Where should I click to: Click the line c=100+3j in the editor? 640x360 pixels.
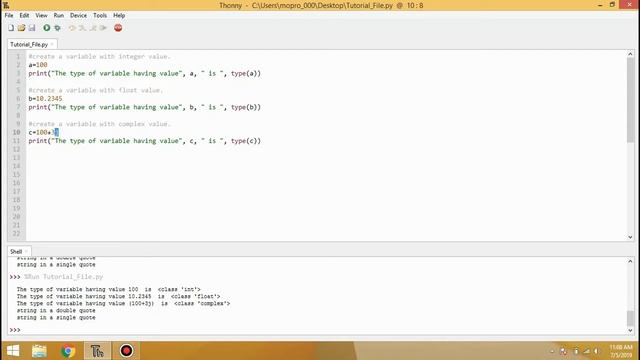point(43,132)
